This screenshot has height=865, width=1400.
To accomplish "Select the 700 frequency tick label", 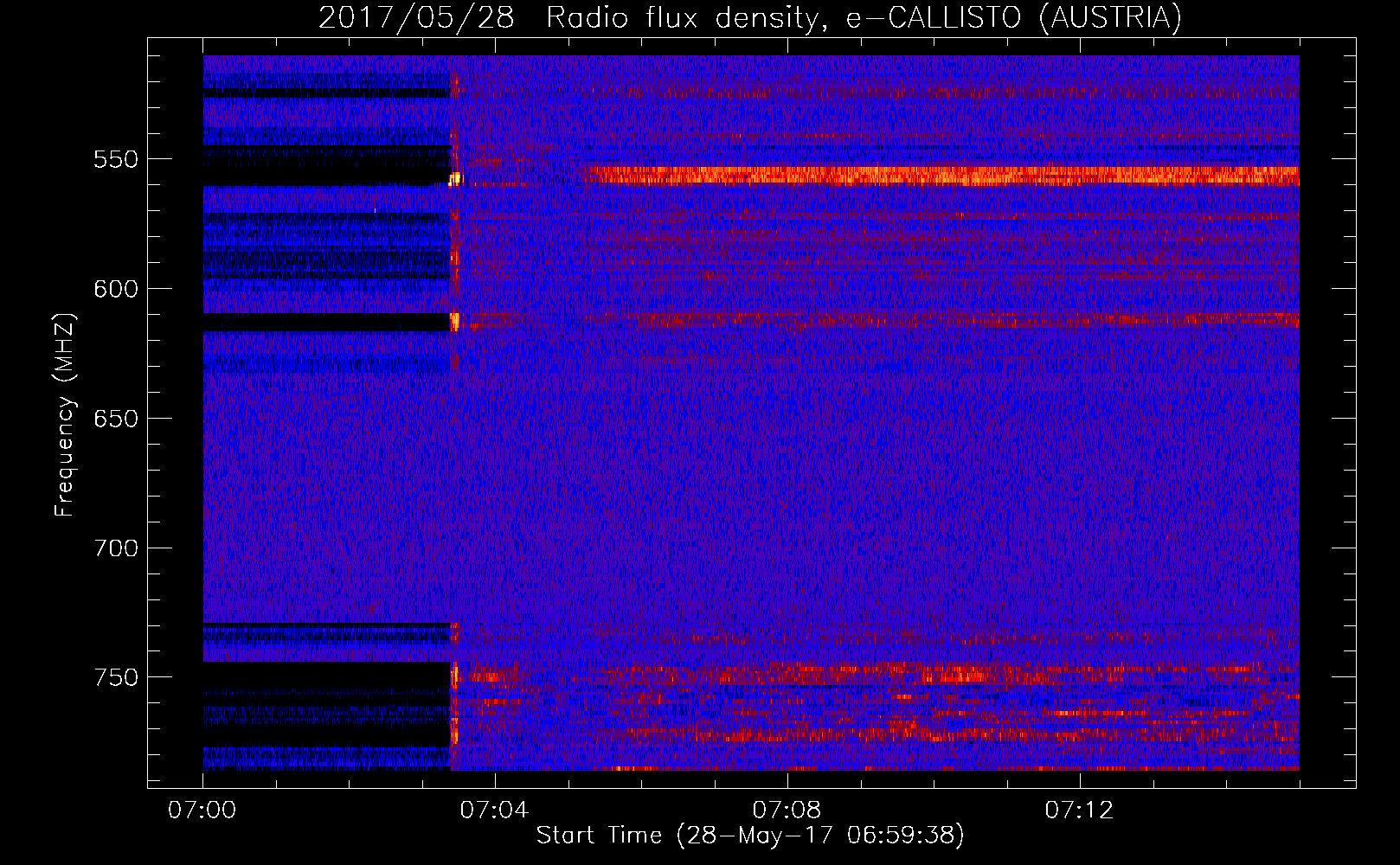I will 115,548.
